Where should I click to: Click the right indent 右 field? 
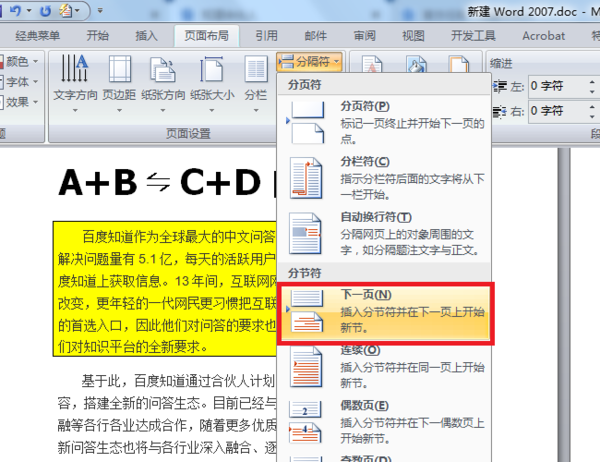click(557, 111)
